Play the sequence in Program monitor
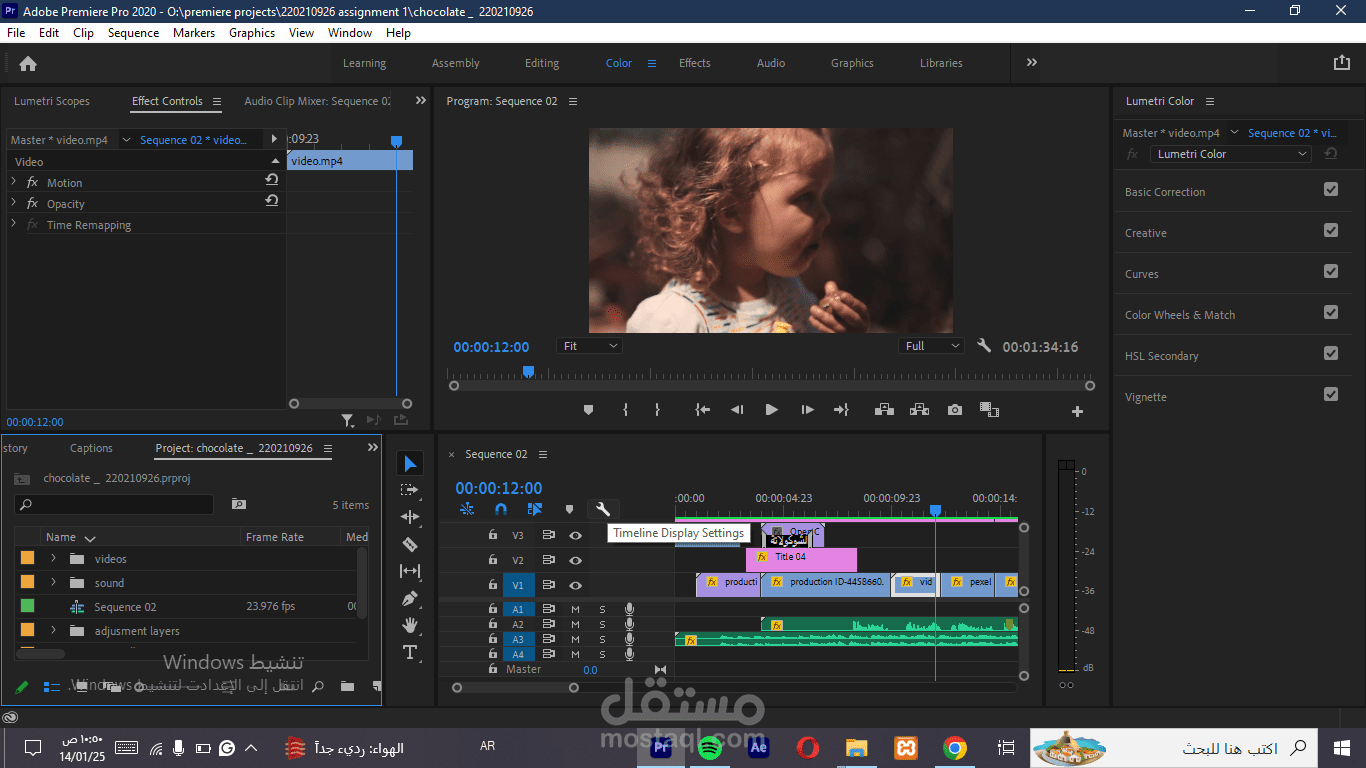 [x=771, y=410]
